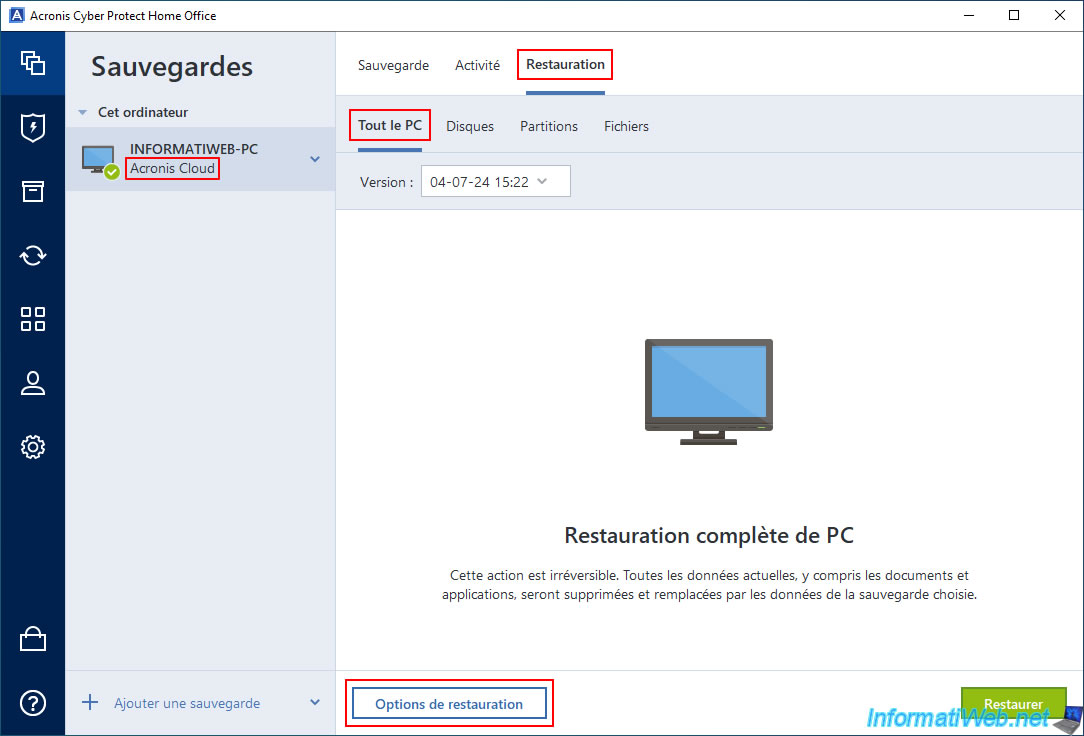Open the Version date dropdown
This screenshot has height=736, width=1084.
click(x=496, y=181)
